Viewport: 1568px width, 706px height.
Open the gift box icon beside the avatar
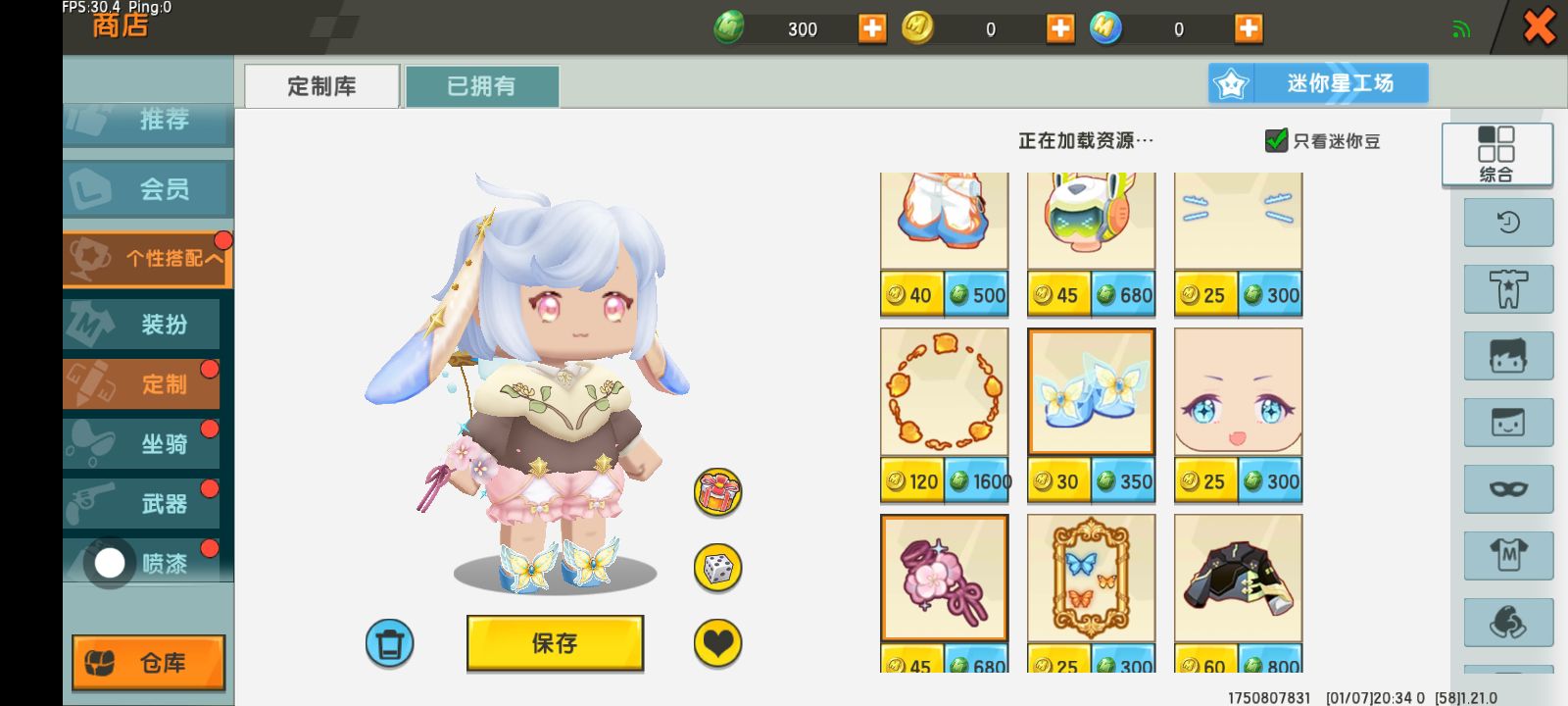718,492
